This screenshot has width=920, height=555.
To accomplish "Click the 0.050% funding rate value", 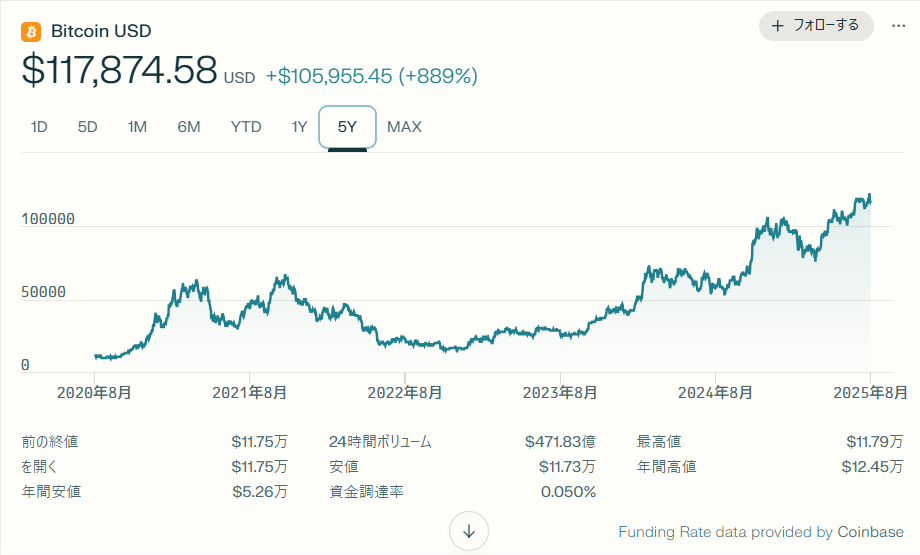I will tap(569, 492).
